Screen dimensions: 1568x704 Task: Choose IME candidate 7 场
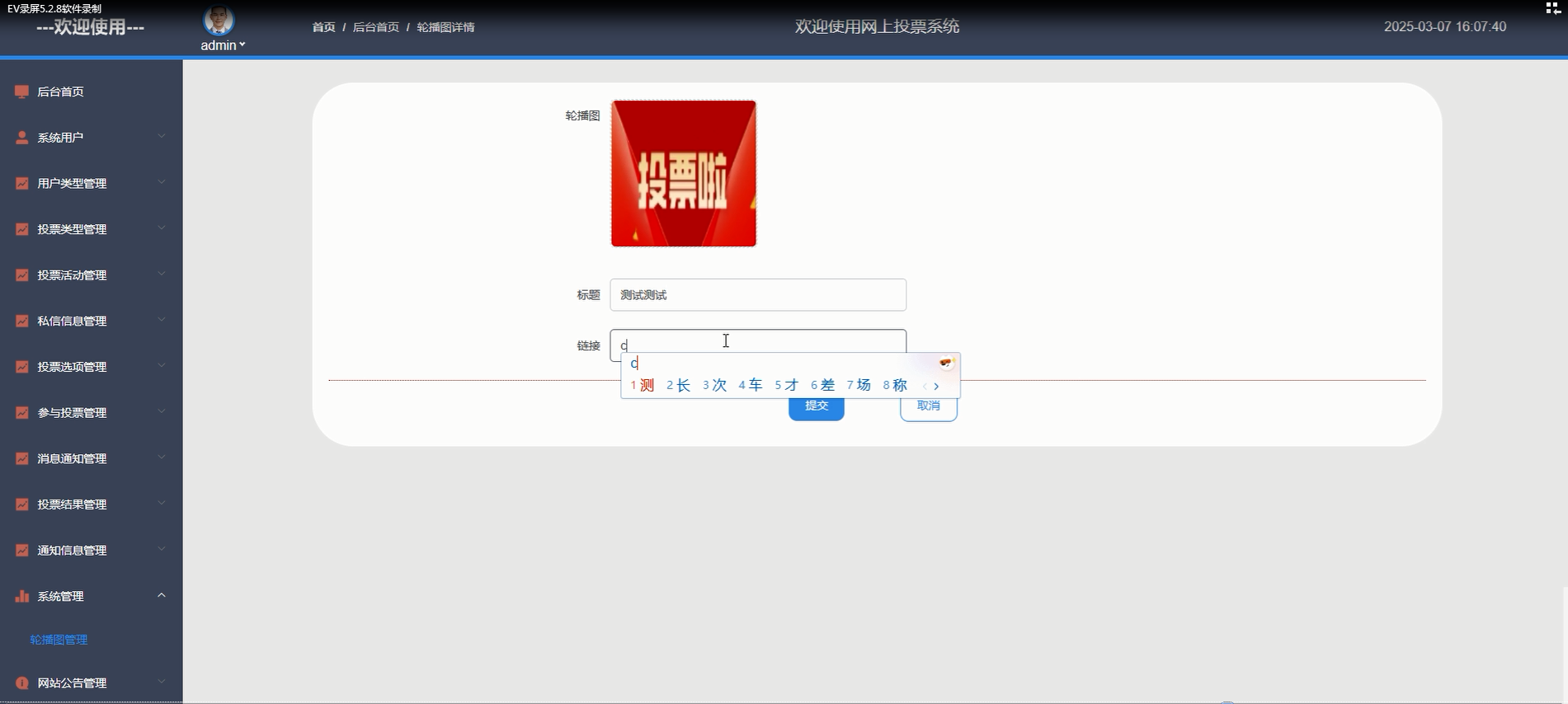859,385
